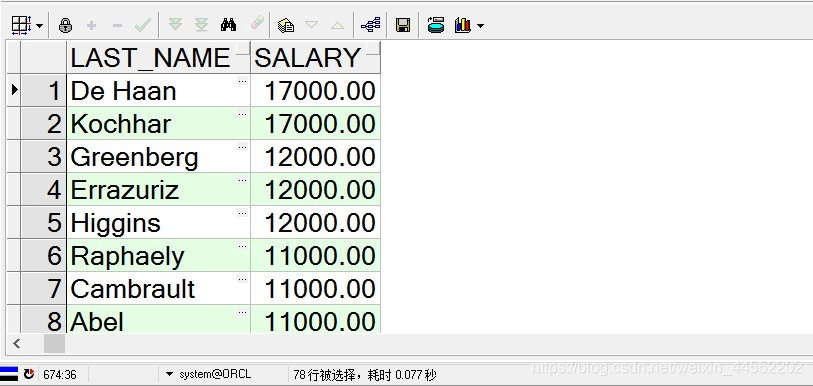813x386 pixels.
Task: Click the Raphaely name cell
Action: point(158,256)
